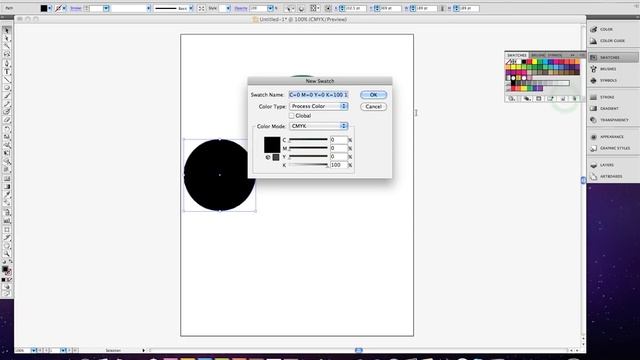Click Cancel in New Swatch dialog
The width and height of the screenshot is (640, 360).
click(373, 107)
